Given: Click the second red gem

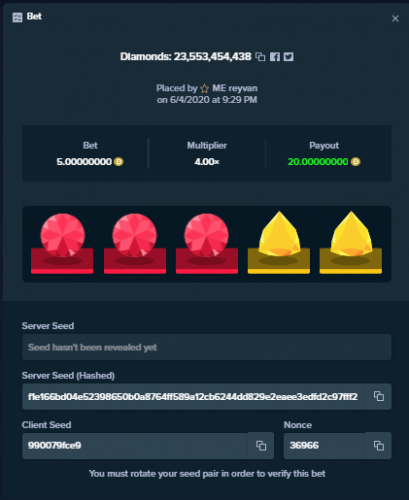Looking at the screenshot, I should tap(134, 236).
